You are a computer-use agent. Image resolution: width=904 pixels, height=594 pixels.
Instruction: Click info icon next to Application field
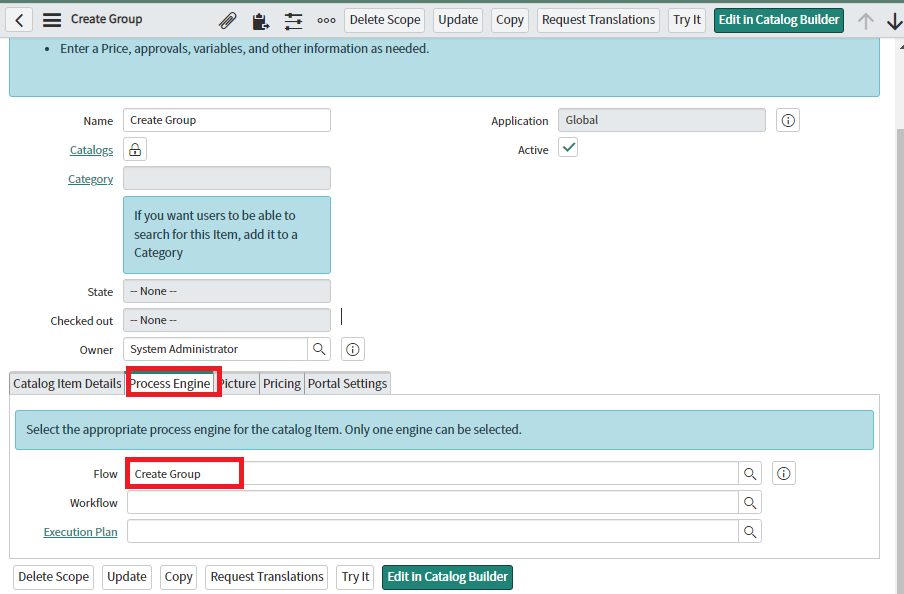(788, 120)
